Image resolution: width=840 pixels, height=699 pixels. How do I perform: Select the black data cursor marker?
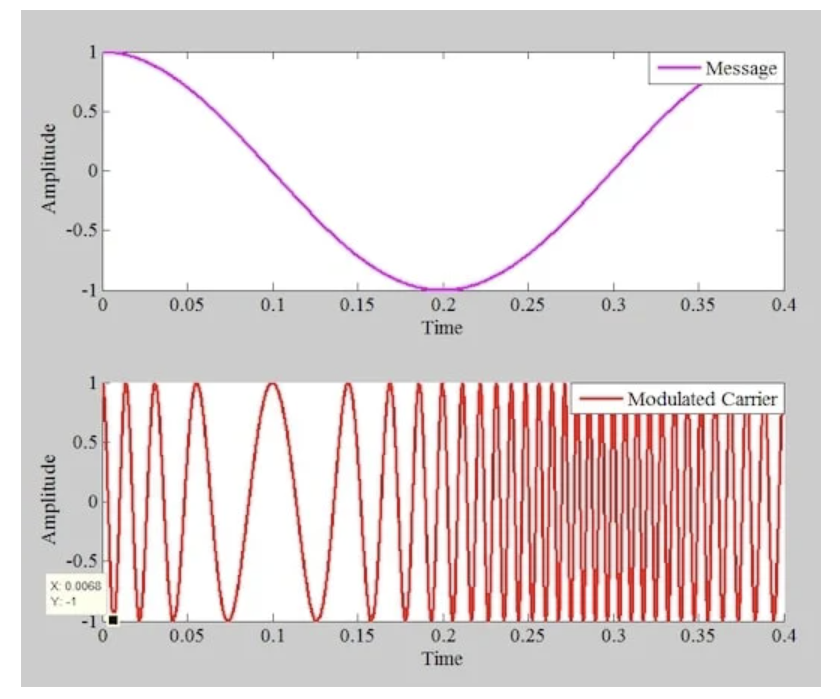113,620
